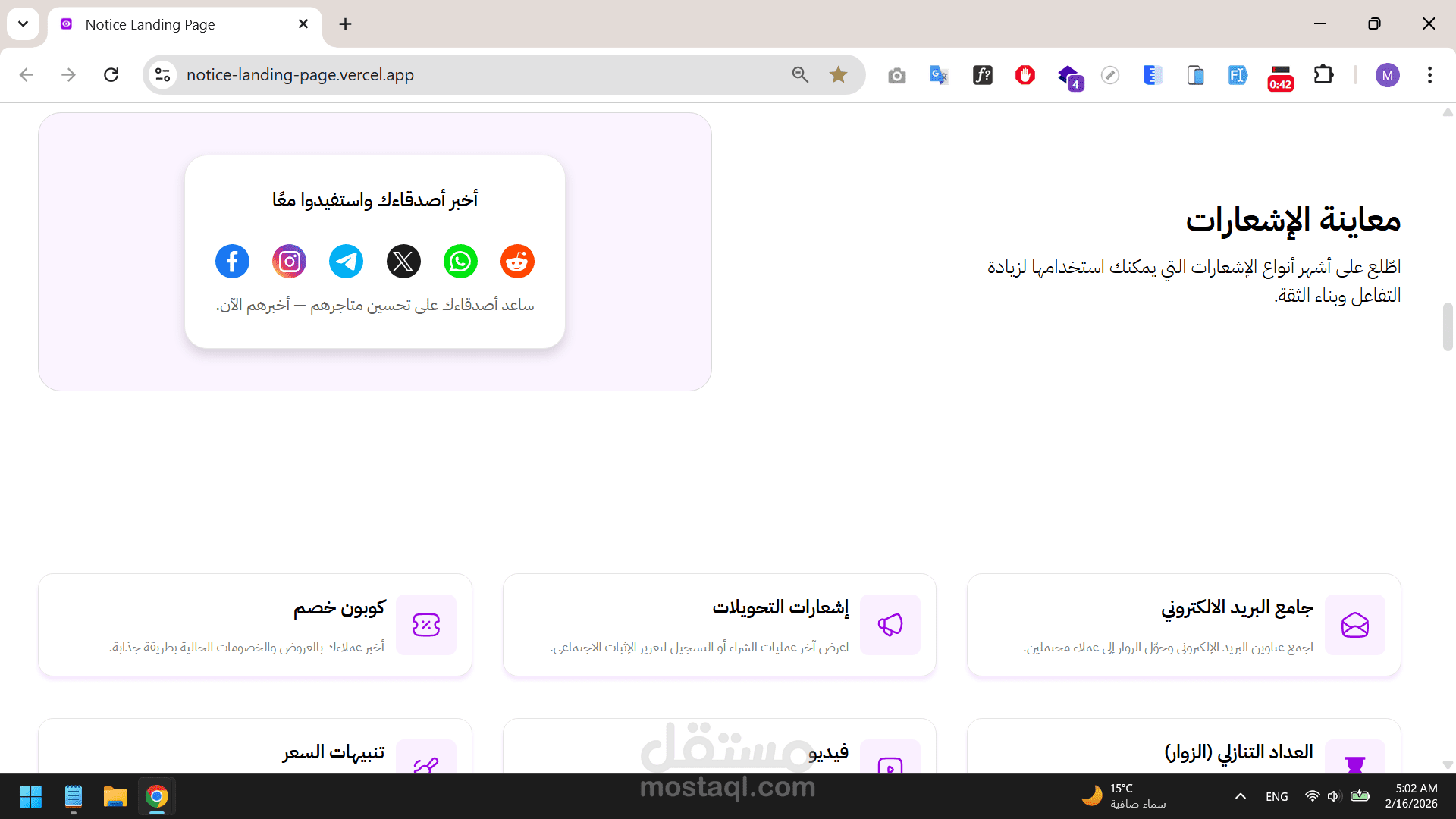Open Chrome's three-dot menu

tap(1429, 74)
